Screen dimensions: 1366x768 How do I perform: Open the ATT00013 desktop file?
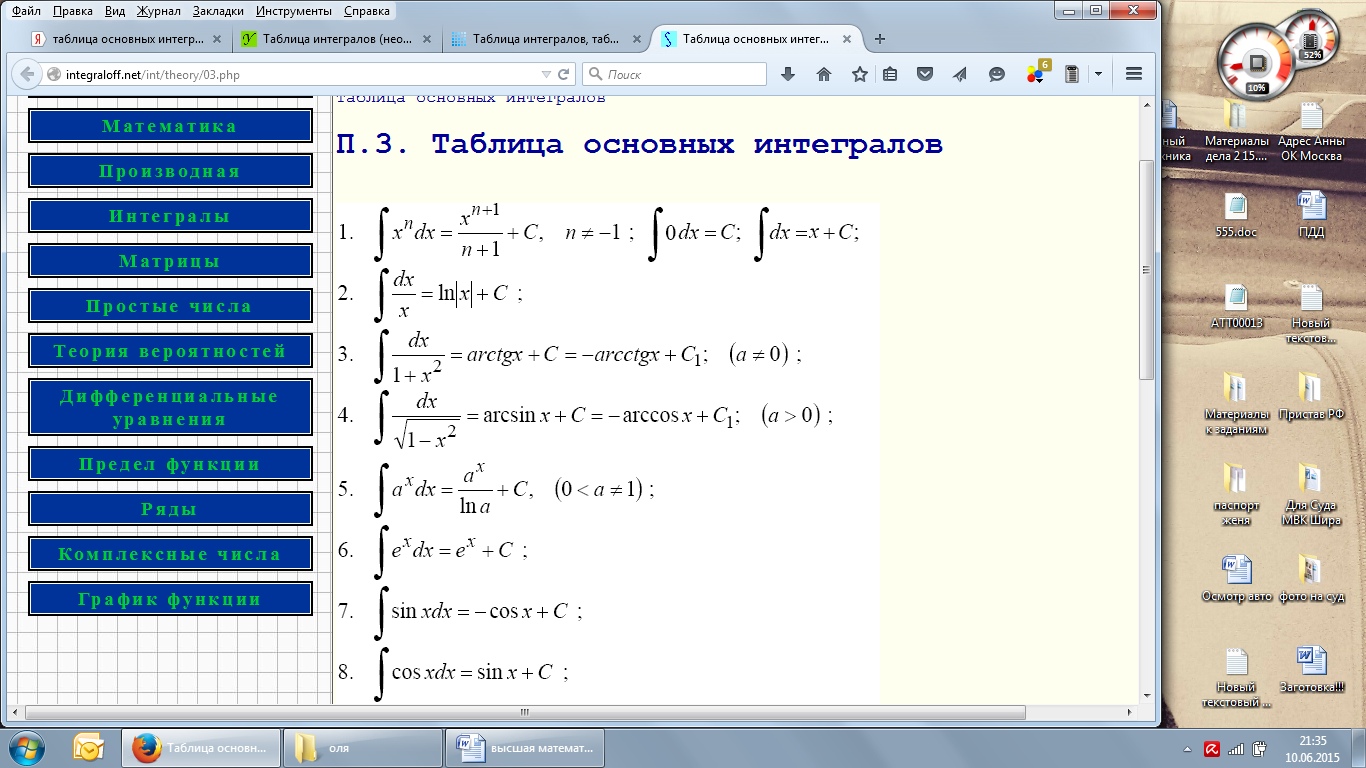[x=1238, y=306]
